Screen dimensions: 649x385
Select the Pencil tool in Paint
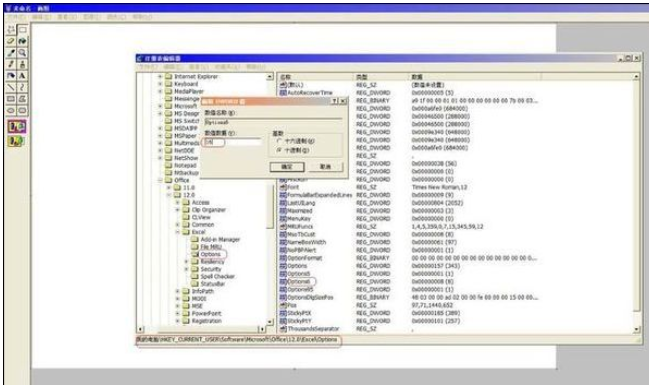point(11,64)
